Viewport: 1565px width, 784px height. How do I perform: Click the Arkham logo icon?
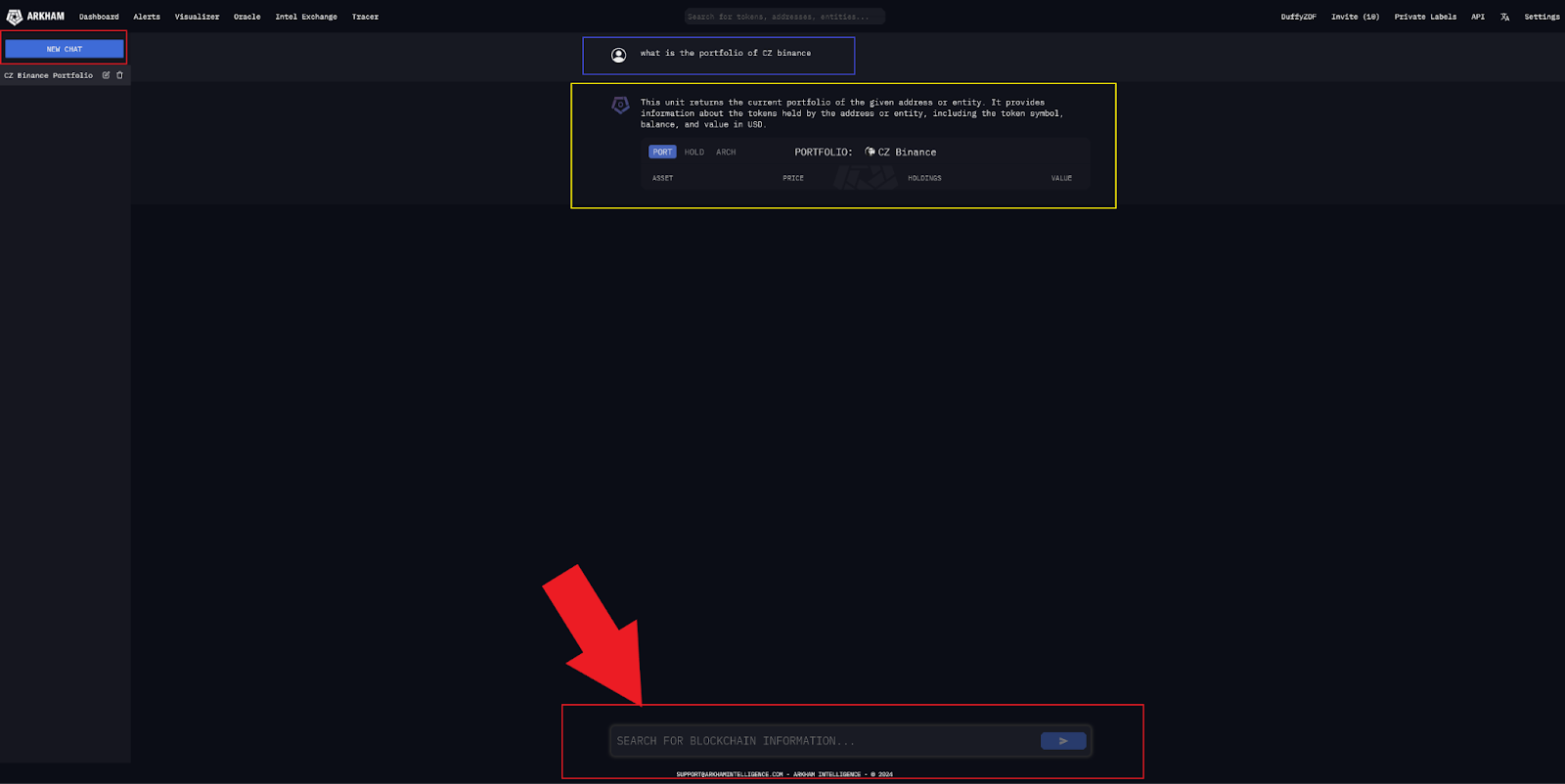pyautogui.click(x=14, y=17)
